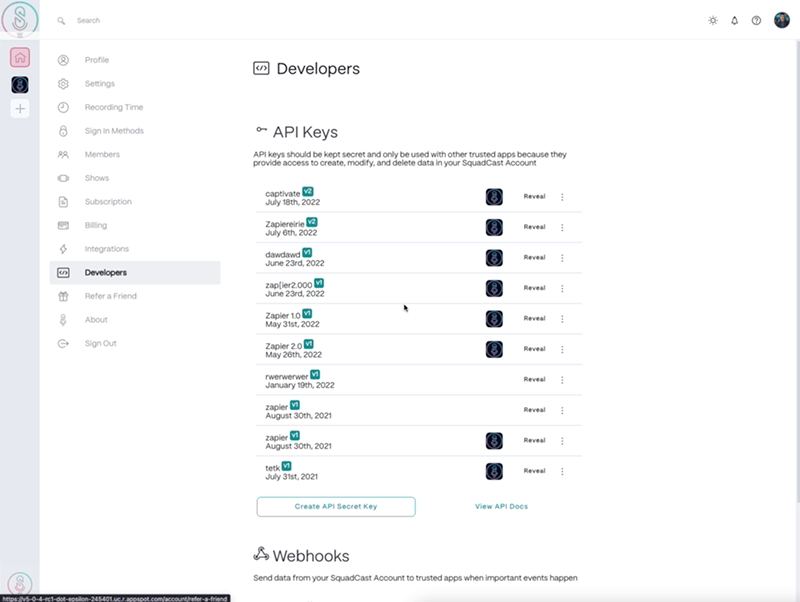Select the organization logo below Home
Viewport: 800px width, 602px height.
coord(20,85)
